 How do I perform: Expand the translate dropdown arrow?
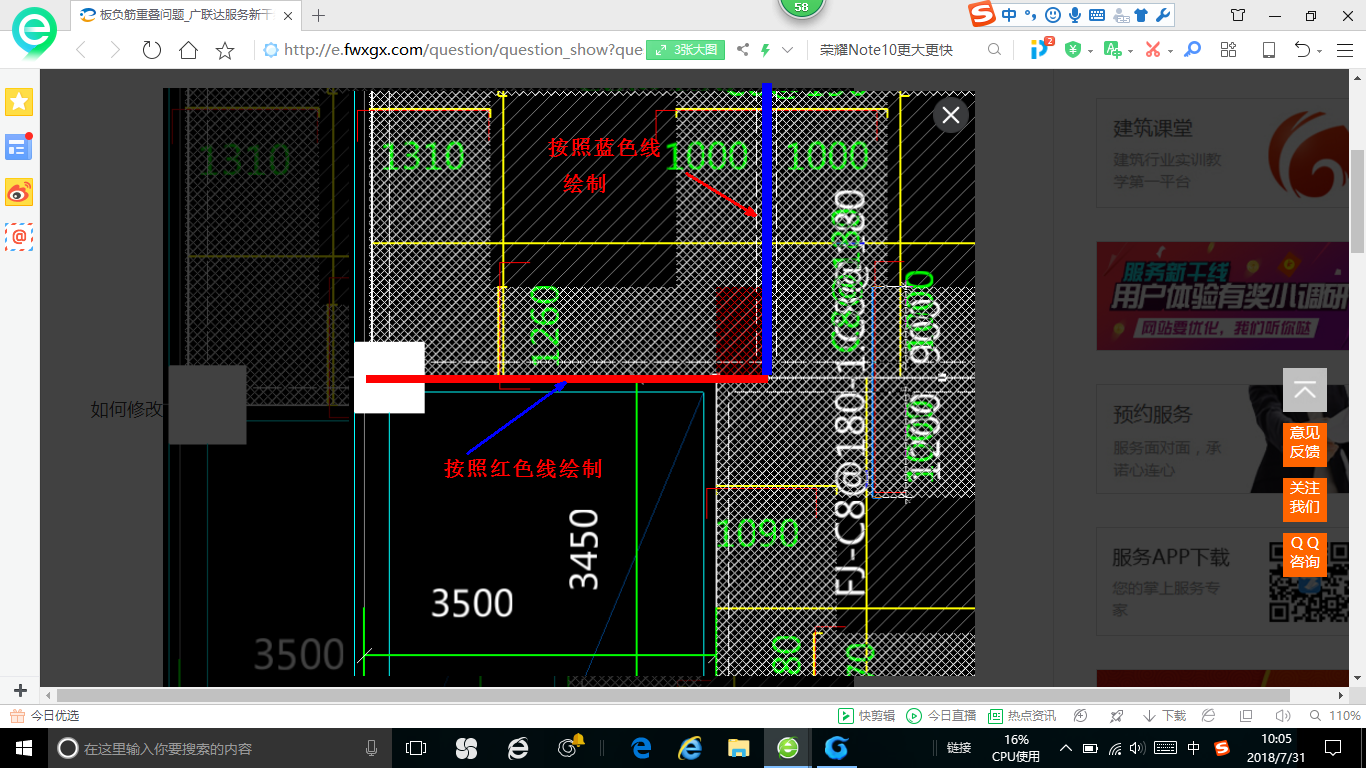(x=1131, y=51)
